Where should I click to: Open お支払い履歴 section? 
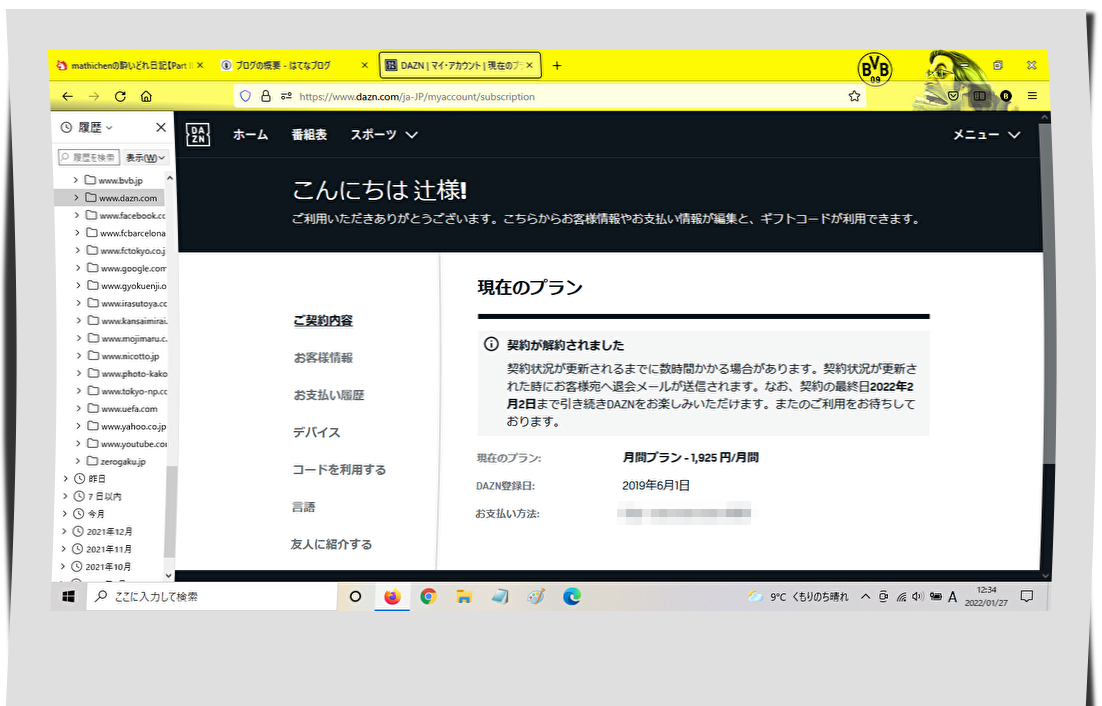(x=329, y=395)
